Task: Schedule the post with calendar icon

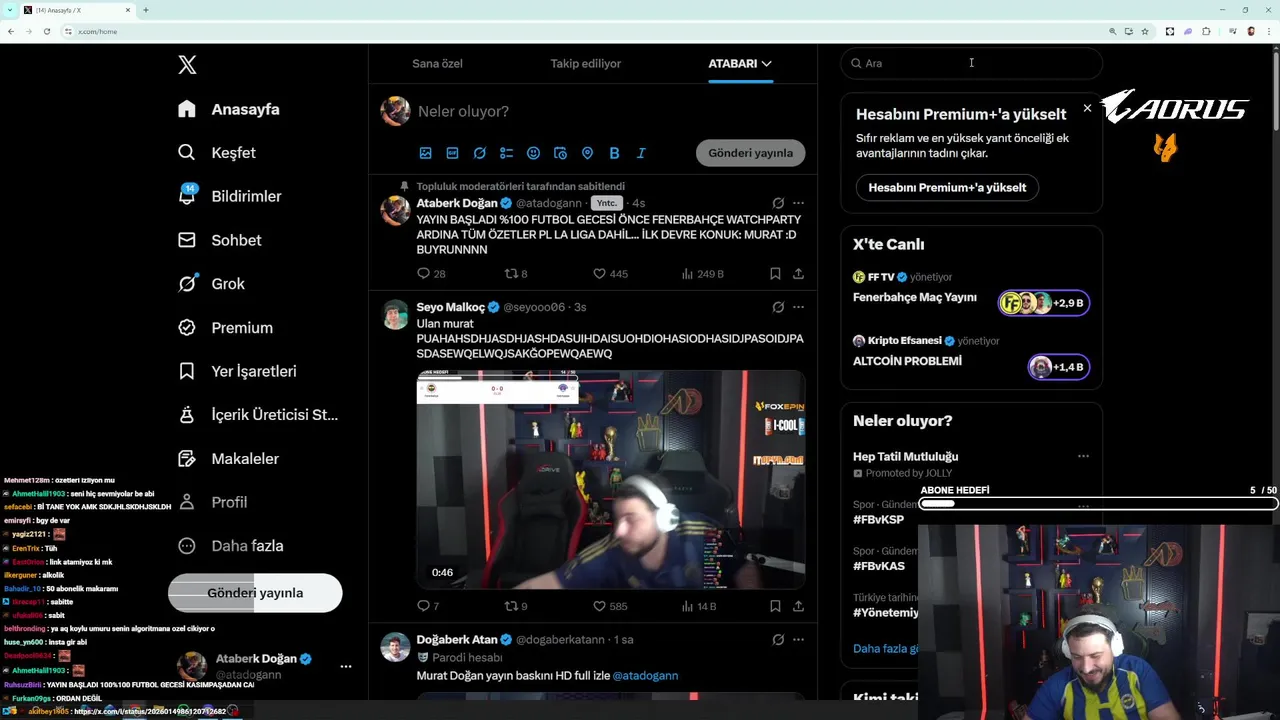Action: point(561,153)
